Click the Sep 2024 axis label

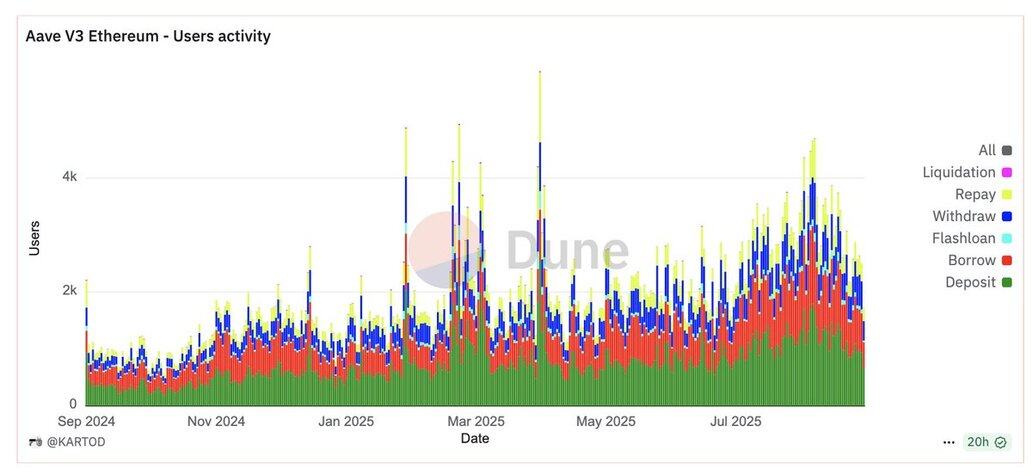click(86, 421)
